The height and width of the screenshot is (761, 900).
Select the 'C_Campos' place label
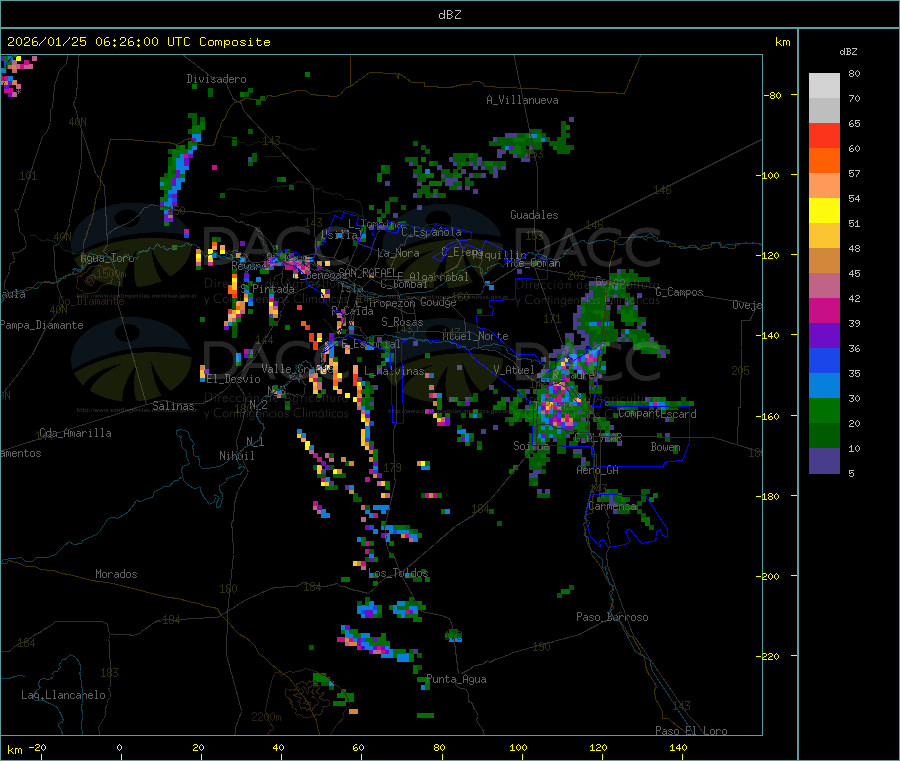pos(680,292)
